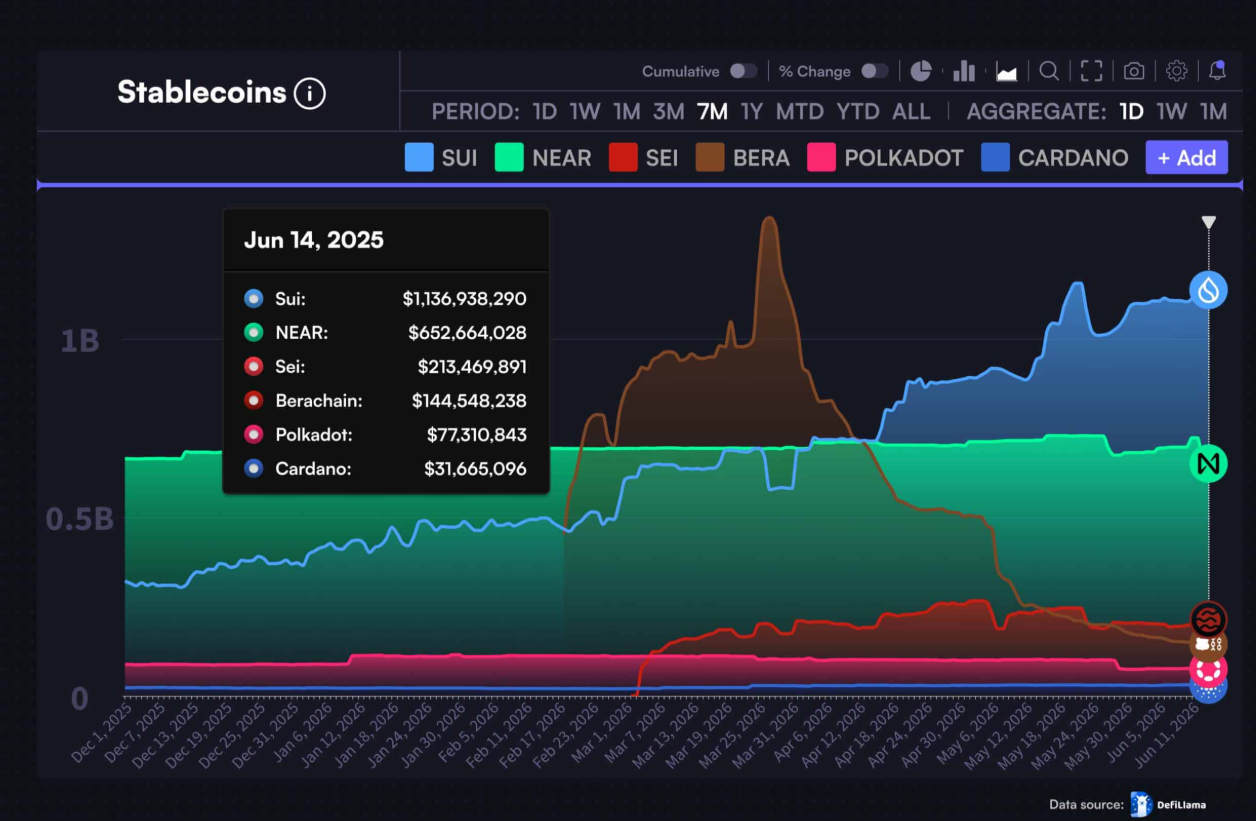
Task: Click the DefiLlama logo icon
Action: (1141, 804)
